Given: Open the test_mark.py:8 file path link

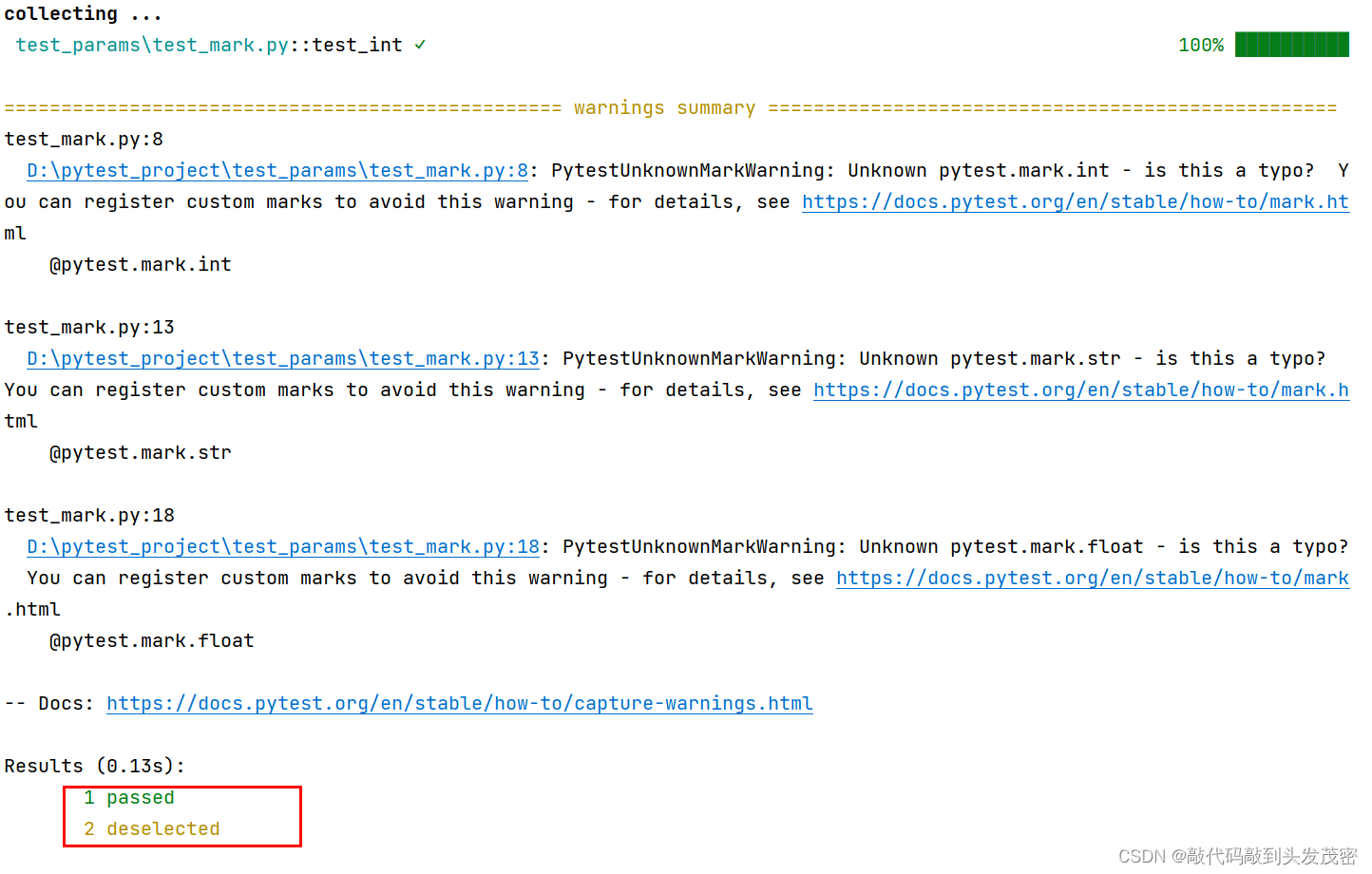Looking at the screenshot, I should [277, 171].
